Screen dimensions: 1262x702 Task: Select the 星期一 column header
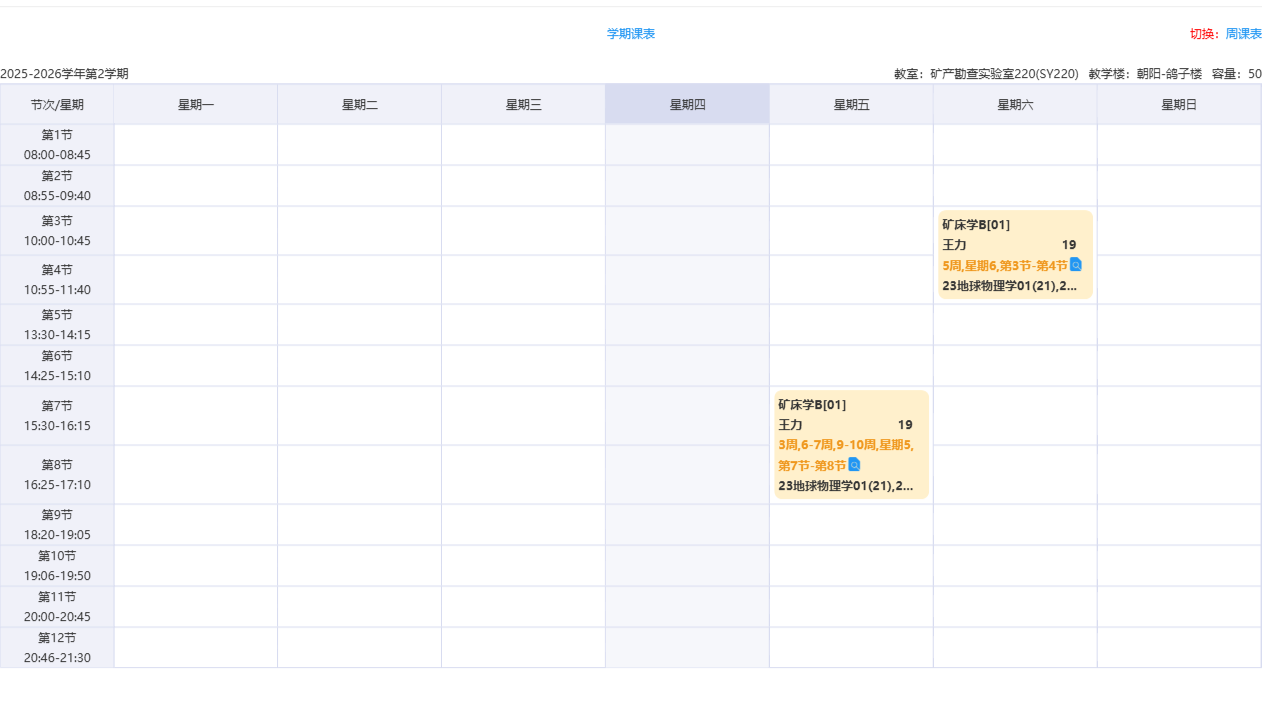pos(196,104)
